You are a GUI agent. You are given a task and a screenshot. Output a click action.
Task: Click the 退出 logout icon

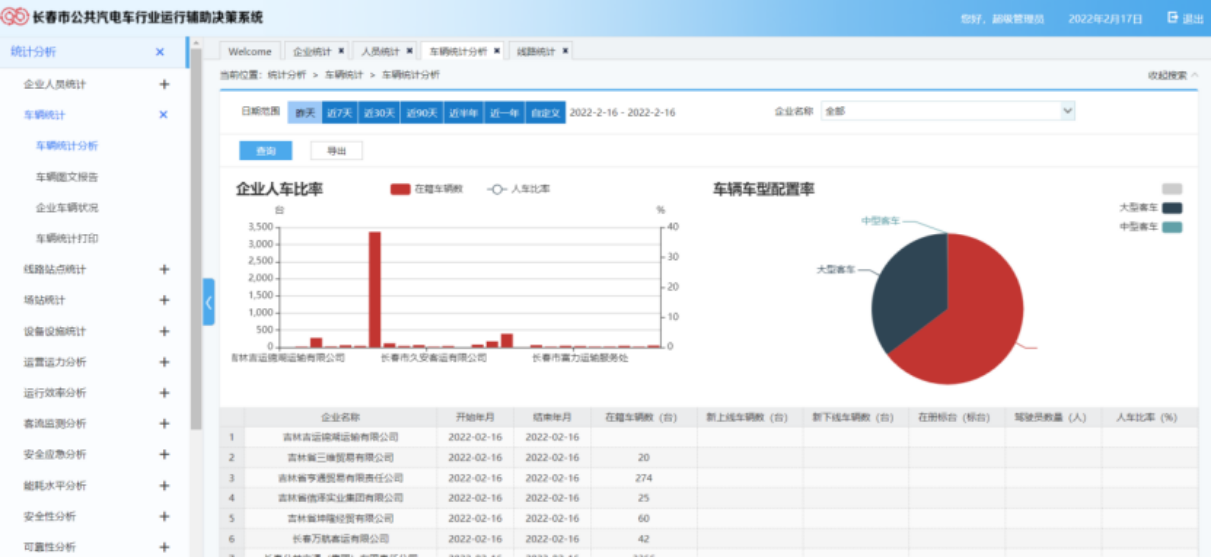pyautogui.click(x=1173, y=18)
